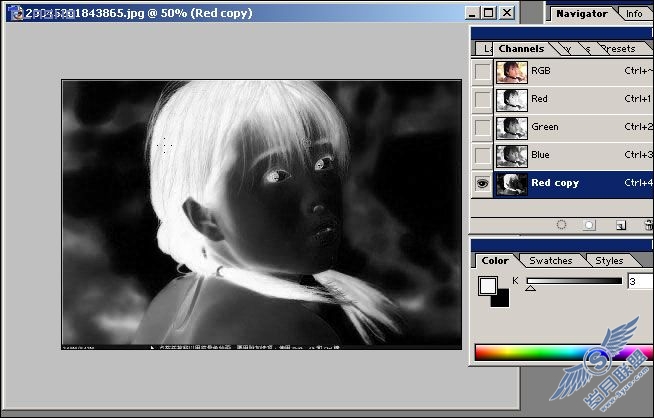Image resolution: width=654 pixels, height=418 pixels.
Task: Save selection as channel icon
Action: click(x=589, y=225)
